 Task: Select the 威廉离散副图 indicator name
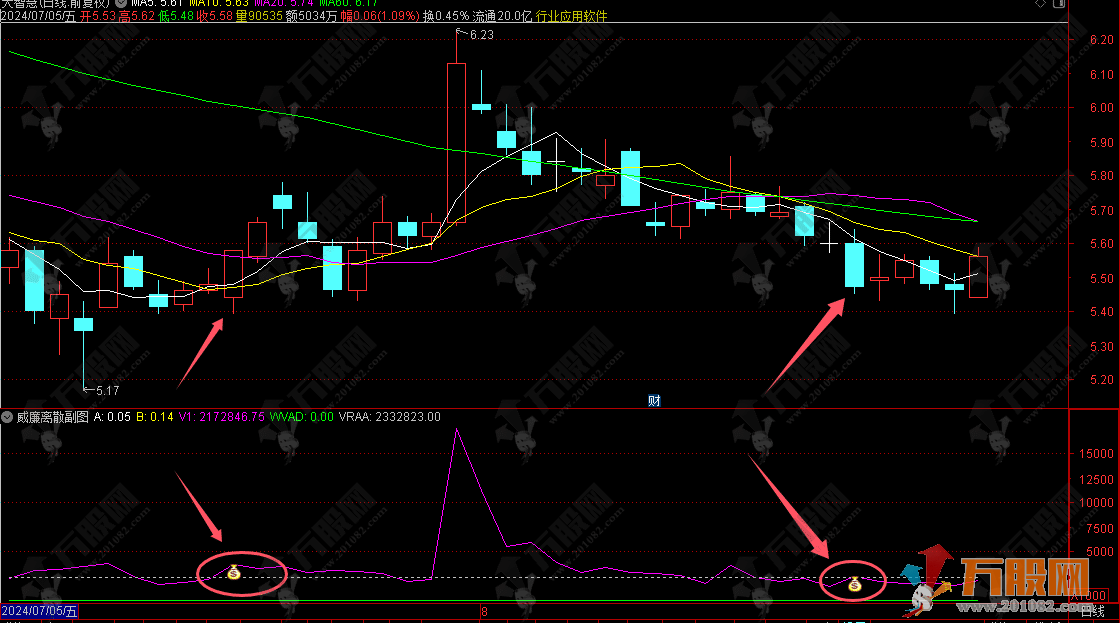[x=53, y=417]
